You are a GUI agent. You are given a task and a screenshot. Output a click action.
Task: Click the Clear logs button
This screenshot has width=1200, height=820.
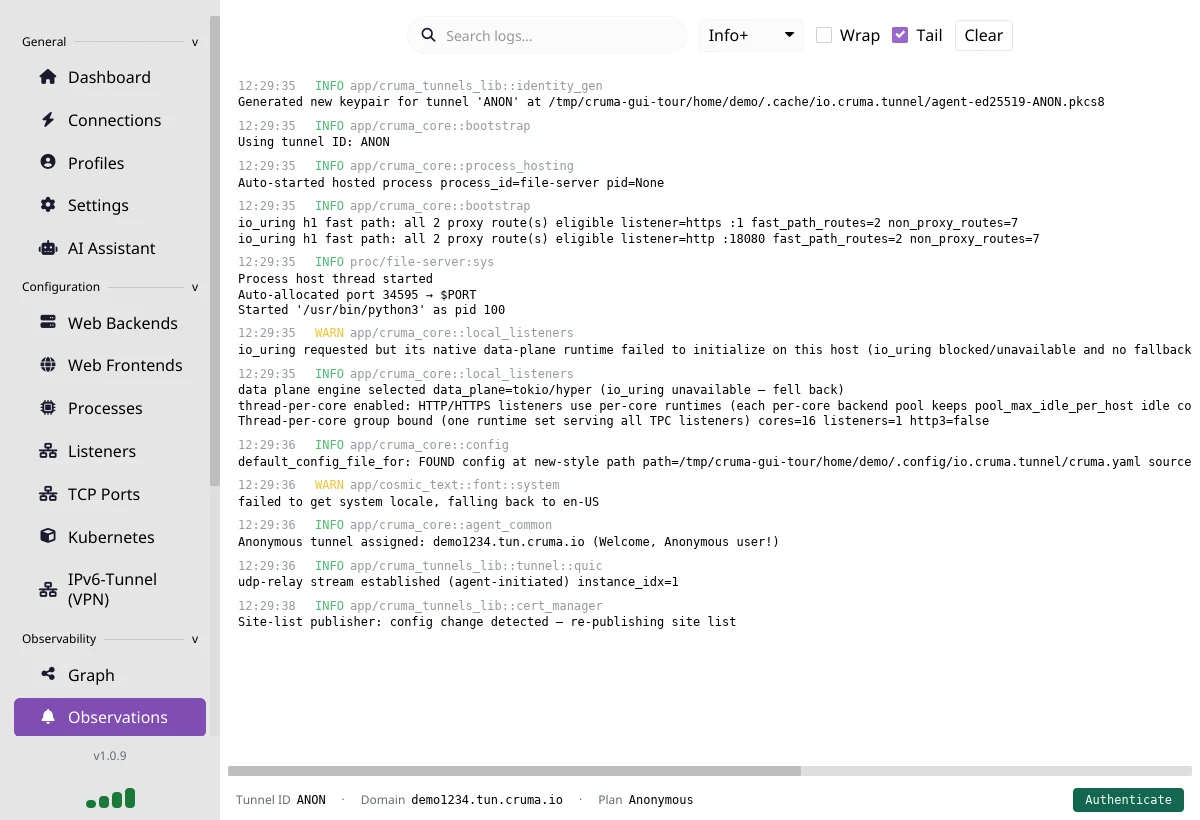(983, 35)
